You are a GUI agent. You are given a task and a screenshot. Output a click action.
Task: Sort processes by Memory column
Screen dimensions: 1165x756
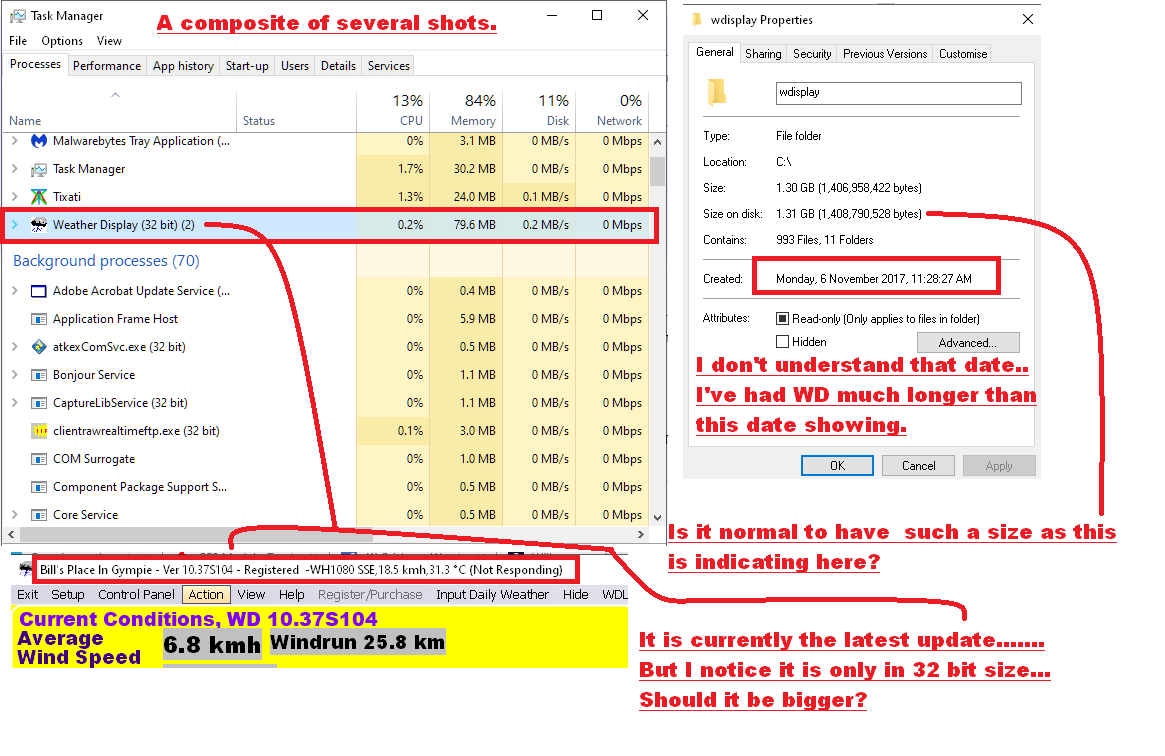click(466, 111)
